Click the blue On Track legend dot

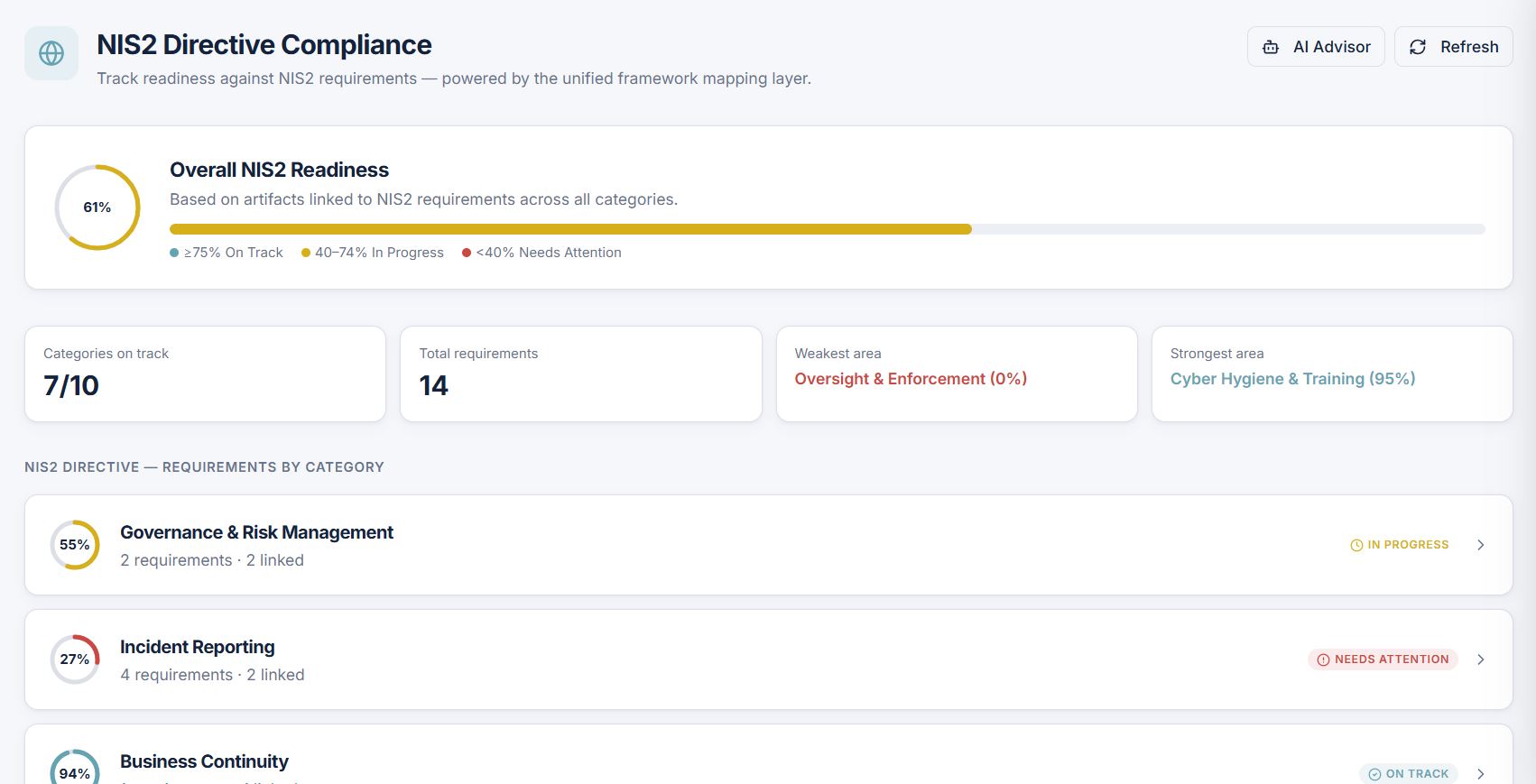(174, 253)
